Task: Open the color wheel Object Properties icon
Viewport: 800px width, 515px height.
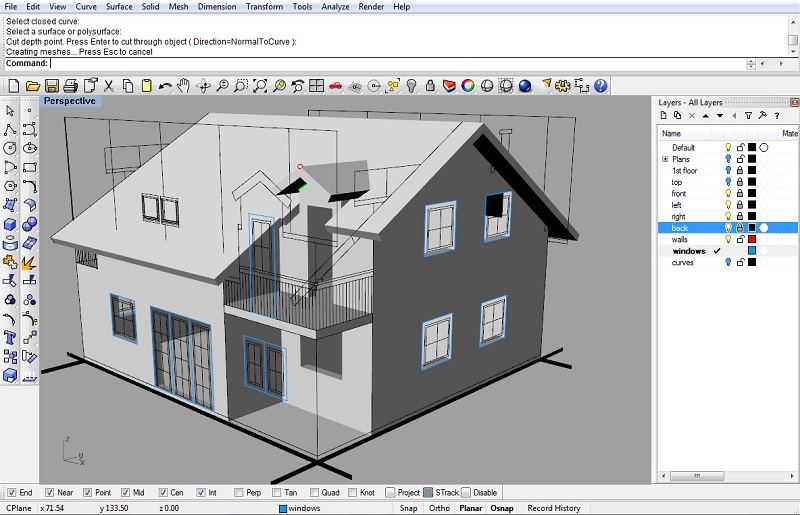Action: point(468,86)
